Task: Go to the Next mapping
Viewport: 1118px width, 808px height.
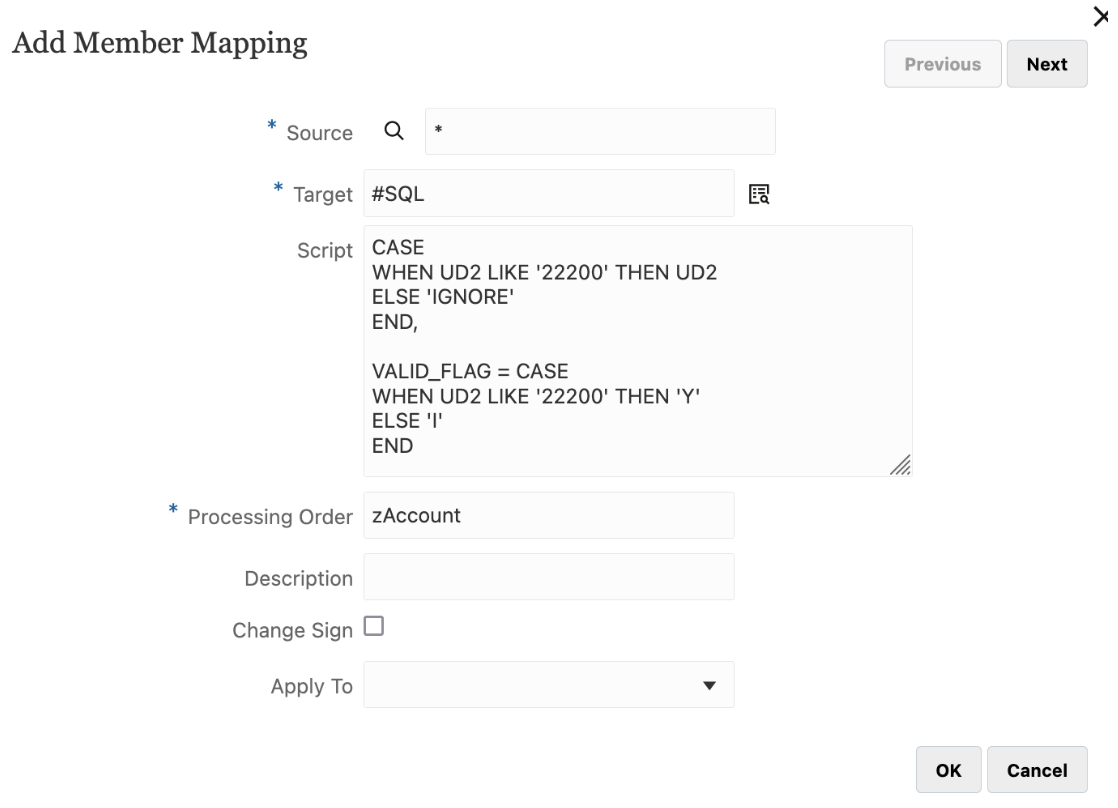Action: (1046, 64)
